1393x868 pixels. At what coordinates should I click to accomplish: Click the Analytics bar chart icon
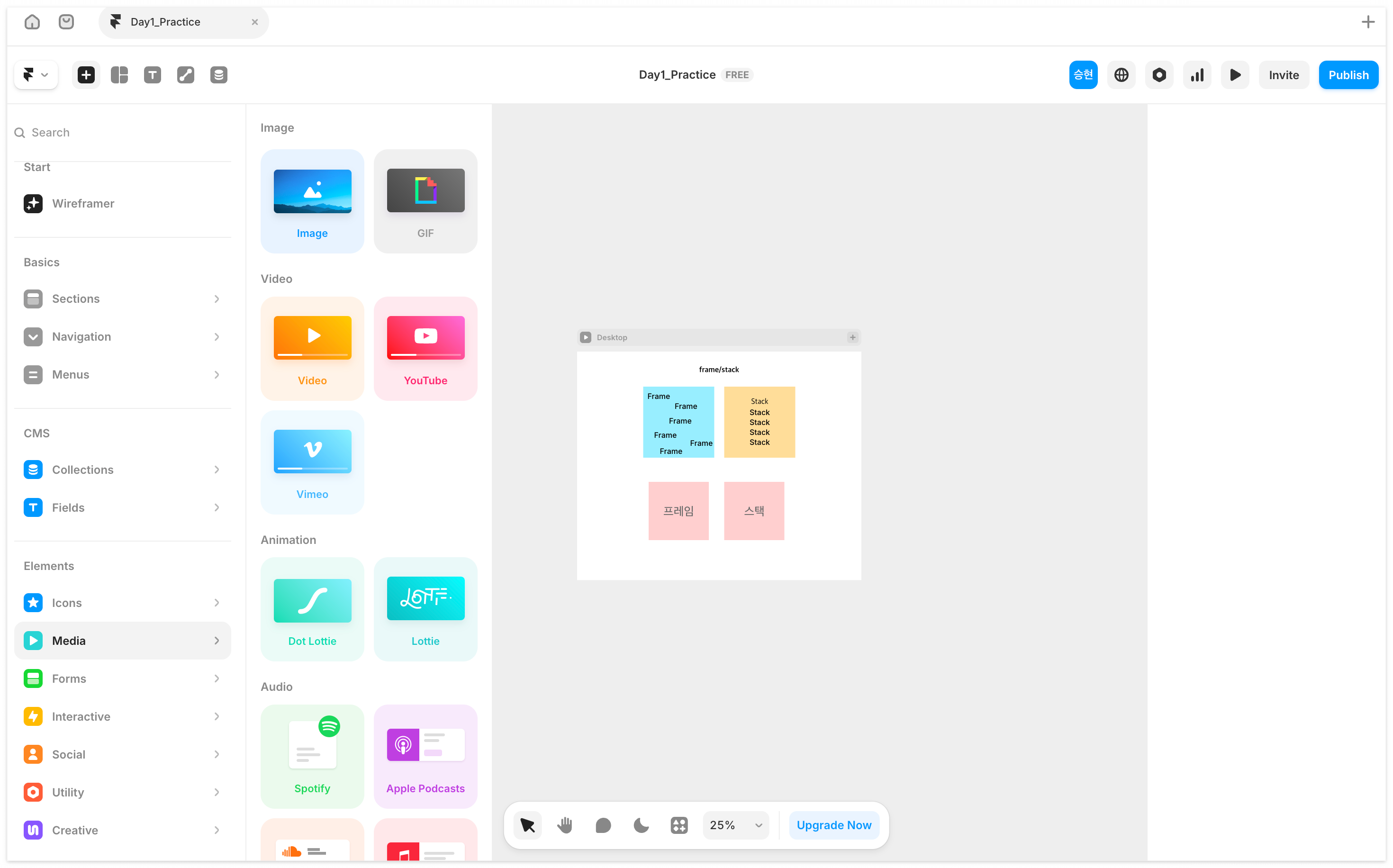point(1197,75)
